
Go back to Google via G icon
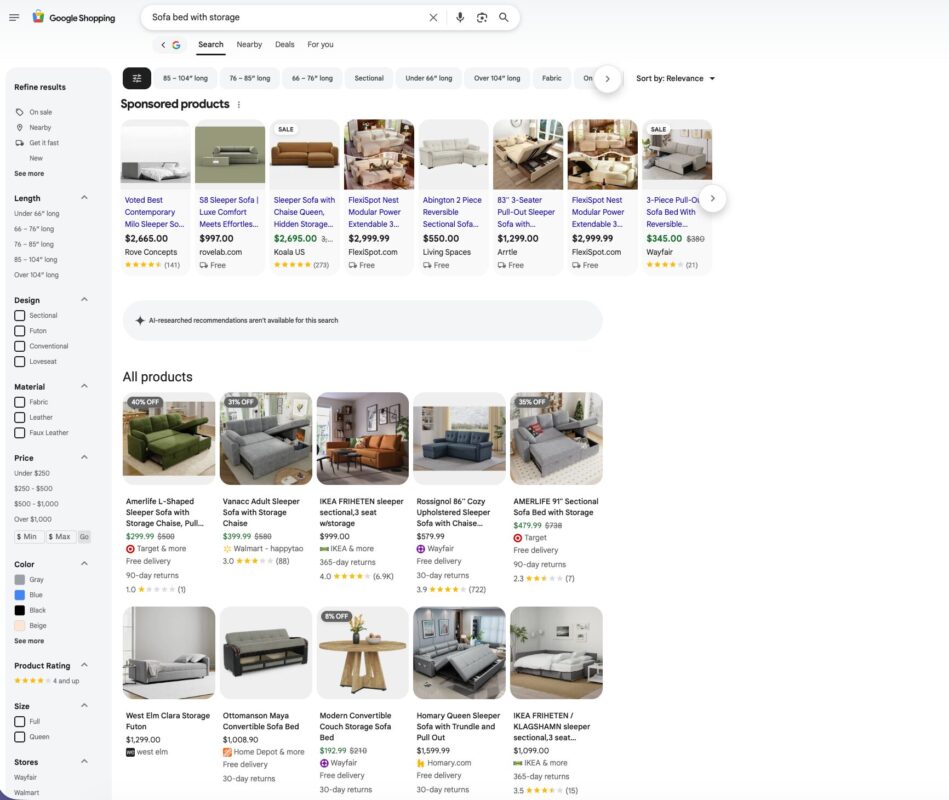(176, 45)
